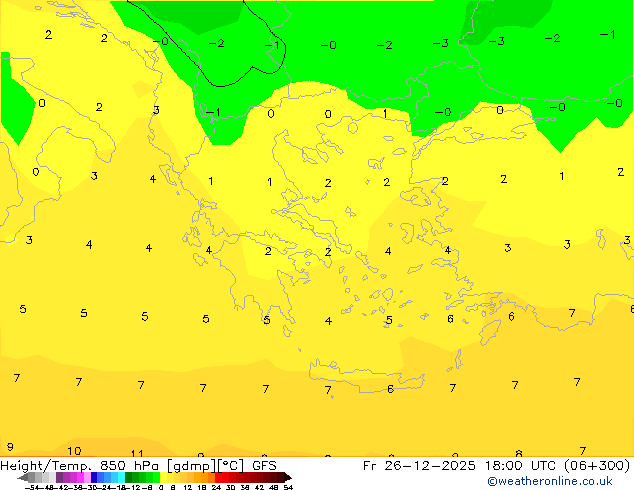The image size is (634, 490).
Task: Select the magenta swatch in the color bar
Action: coord(80,477)
